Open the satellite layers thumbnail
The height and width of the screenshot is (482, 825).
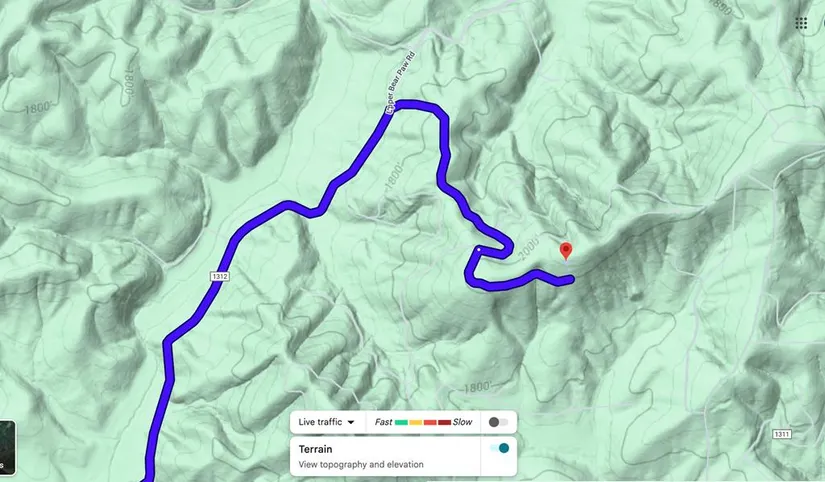pyautogui.click(x=7, y=448)
